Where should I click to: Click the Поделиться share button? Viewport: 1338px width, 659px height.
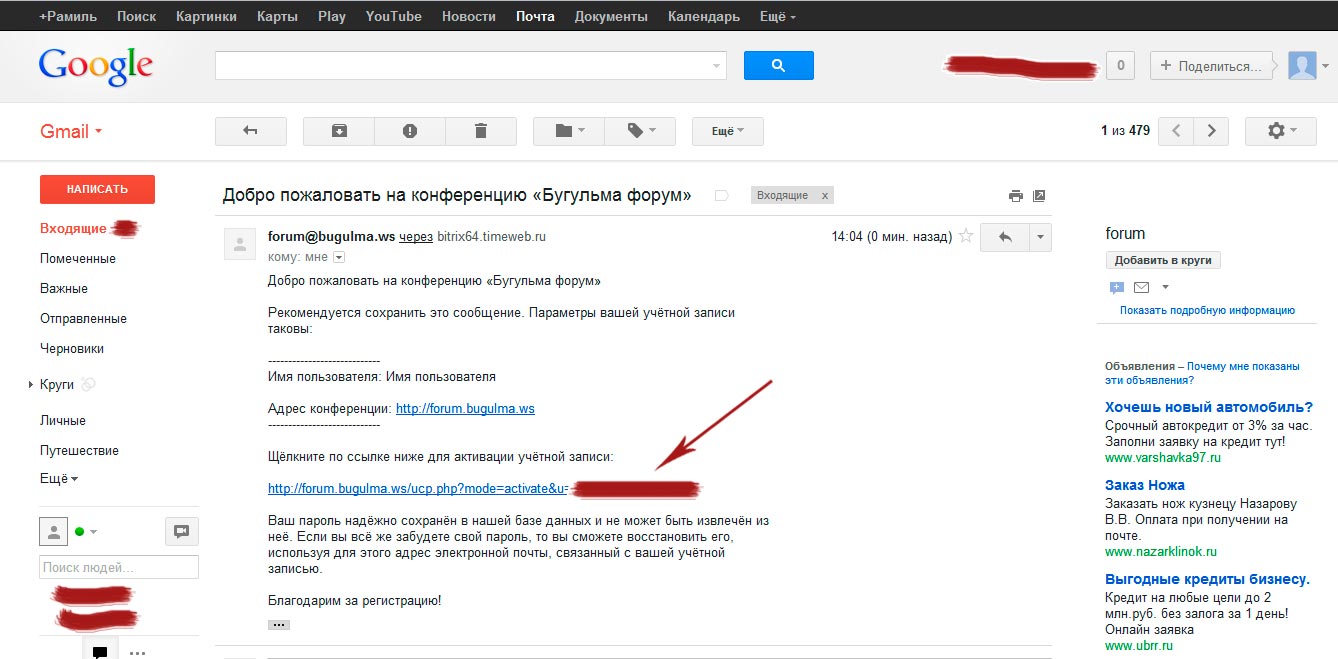[1211, 66]
